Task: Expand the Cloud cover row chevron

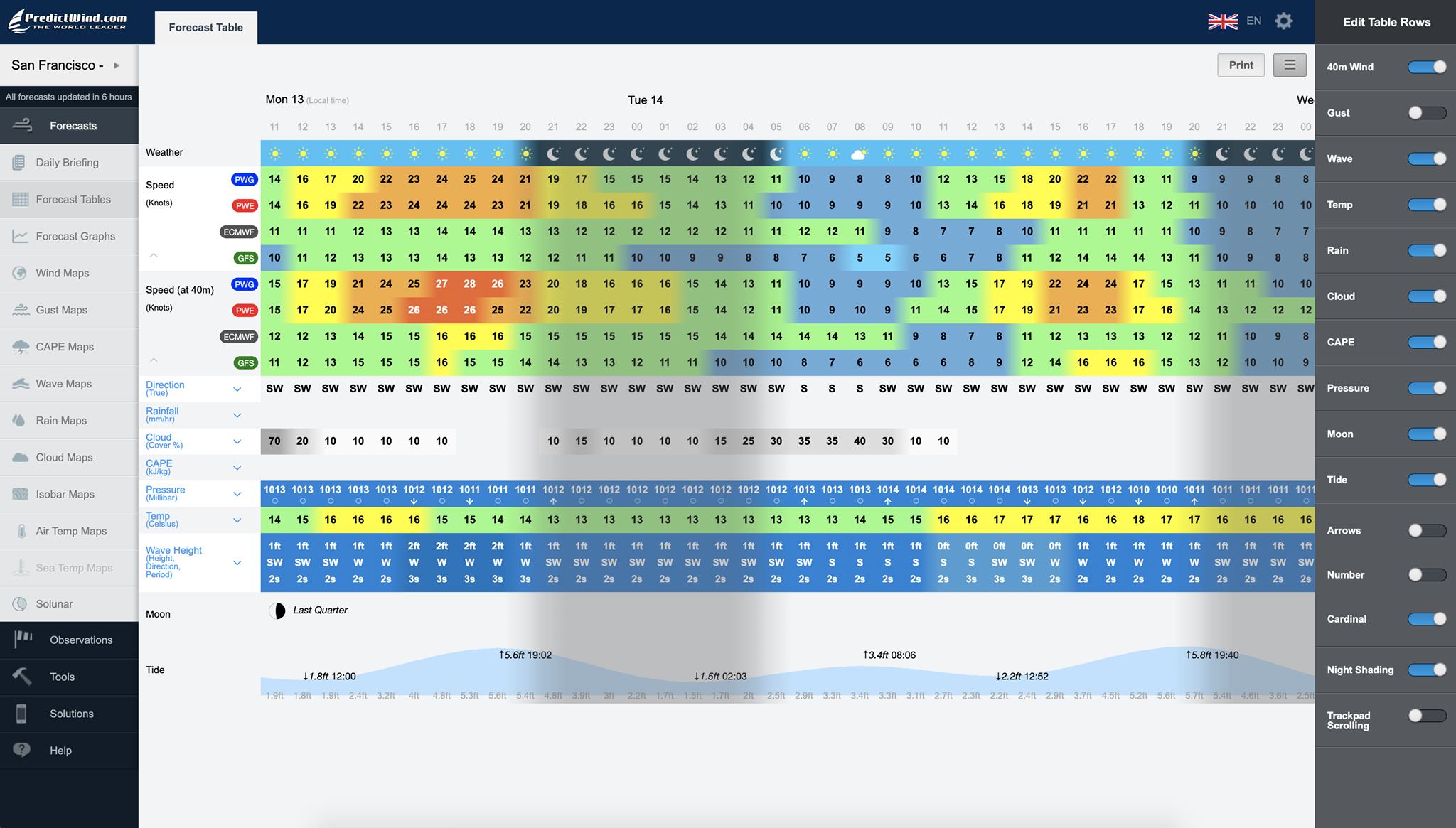Action: pyautogui.click(x=237, y=442)
